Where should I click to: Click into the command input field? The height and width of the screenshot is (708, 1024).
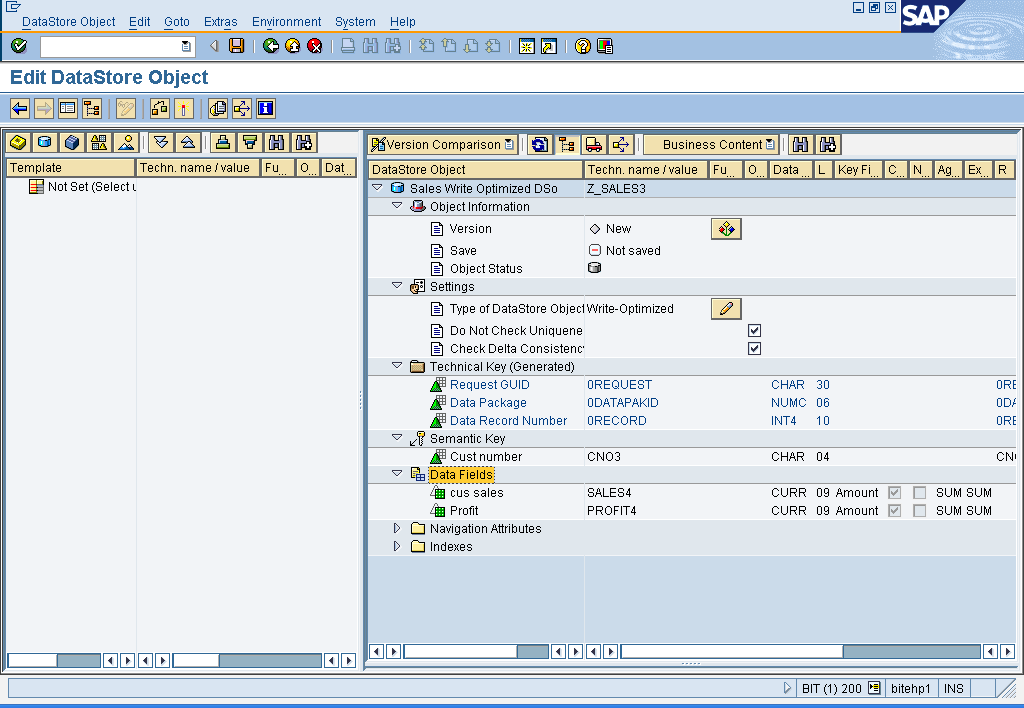[111, 46]
